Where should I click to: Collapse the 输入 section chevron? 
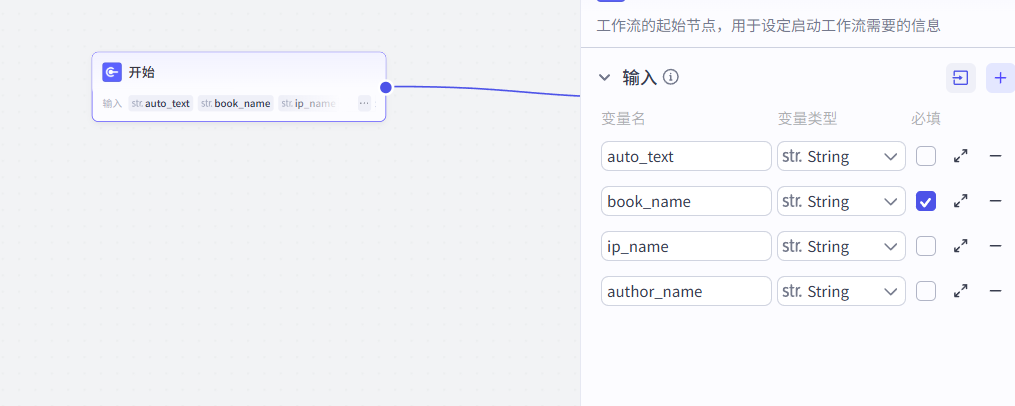(x=604, y=77)
